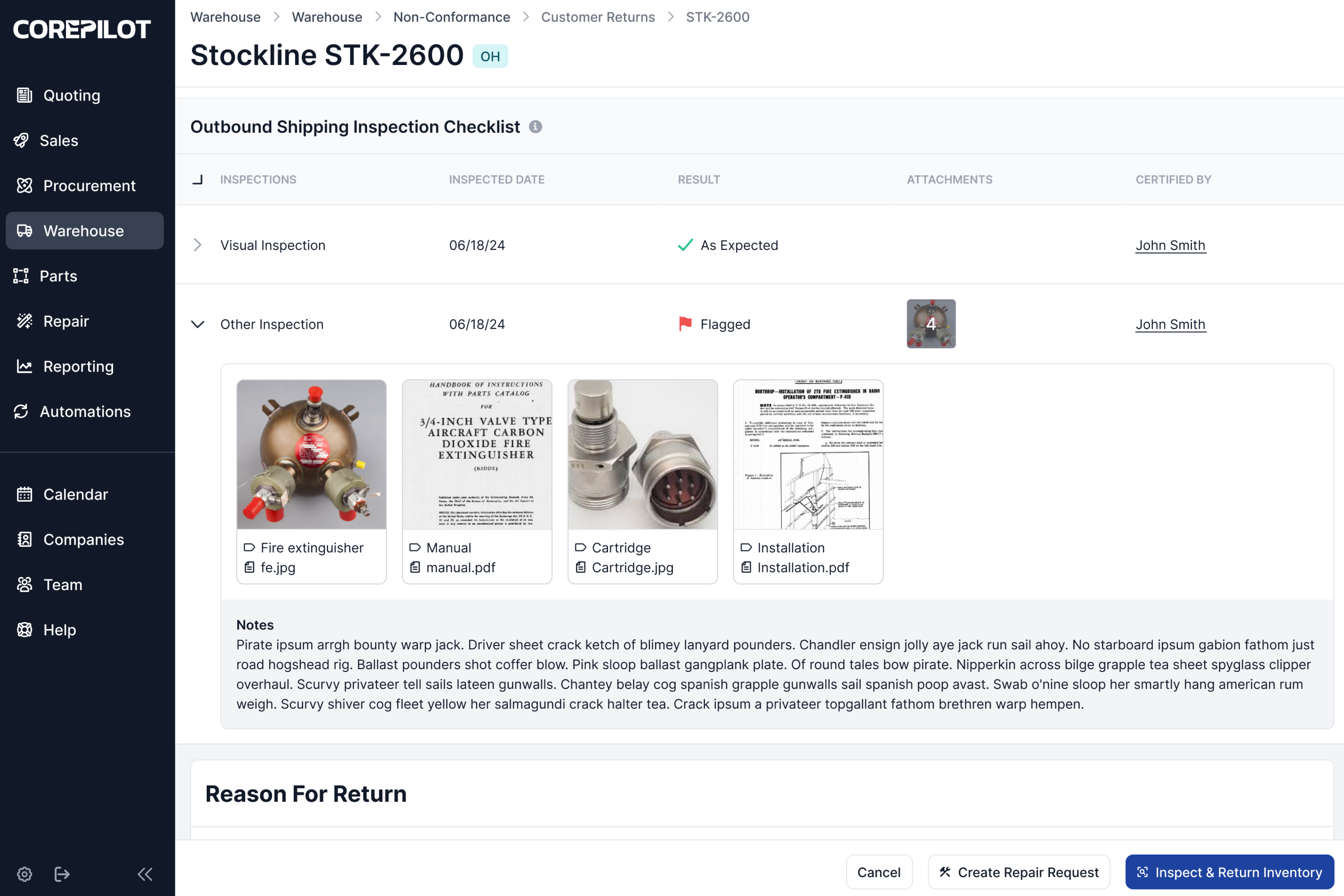Navigate to Customer Returns breadcrumb
This screenshot has width=1344, height=896.
point(598,17)
